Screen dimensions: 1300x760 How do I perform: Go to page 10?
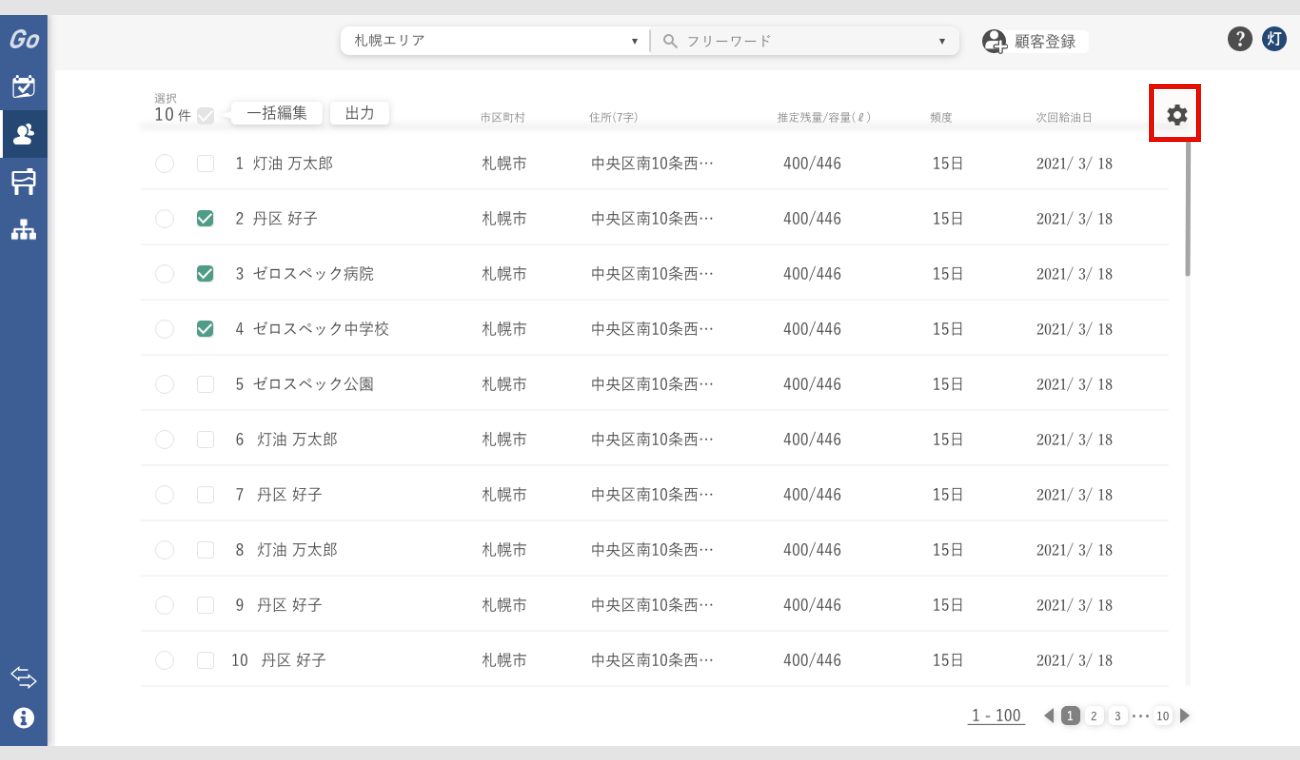pos(1162,716)
